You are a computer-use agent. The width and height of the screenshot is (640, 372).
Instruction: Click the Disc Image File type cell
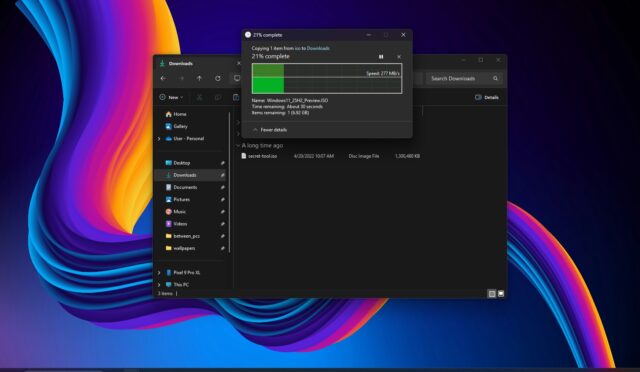pos(364,156)
